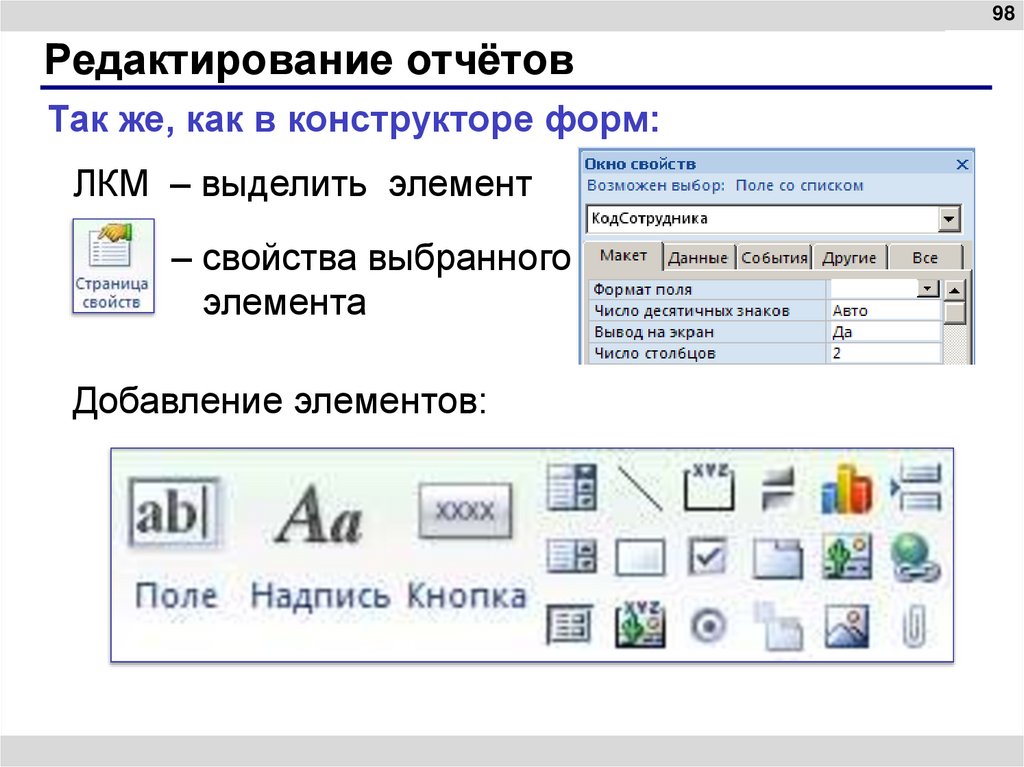The width and height of the screenshot is (1024, 767).
Task: Pick the Hyperlink globe tool
Action: [914, 555]
